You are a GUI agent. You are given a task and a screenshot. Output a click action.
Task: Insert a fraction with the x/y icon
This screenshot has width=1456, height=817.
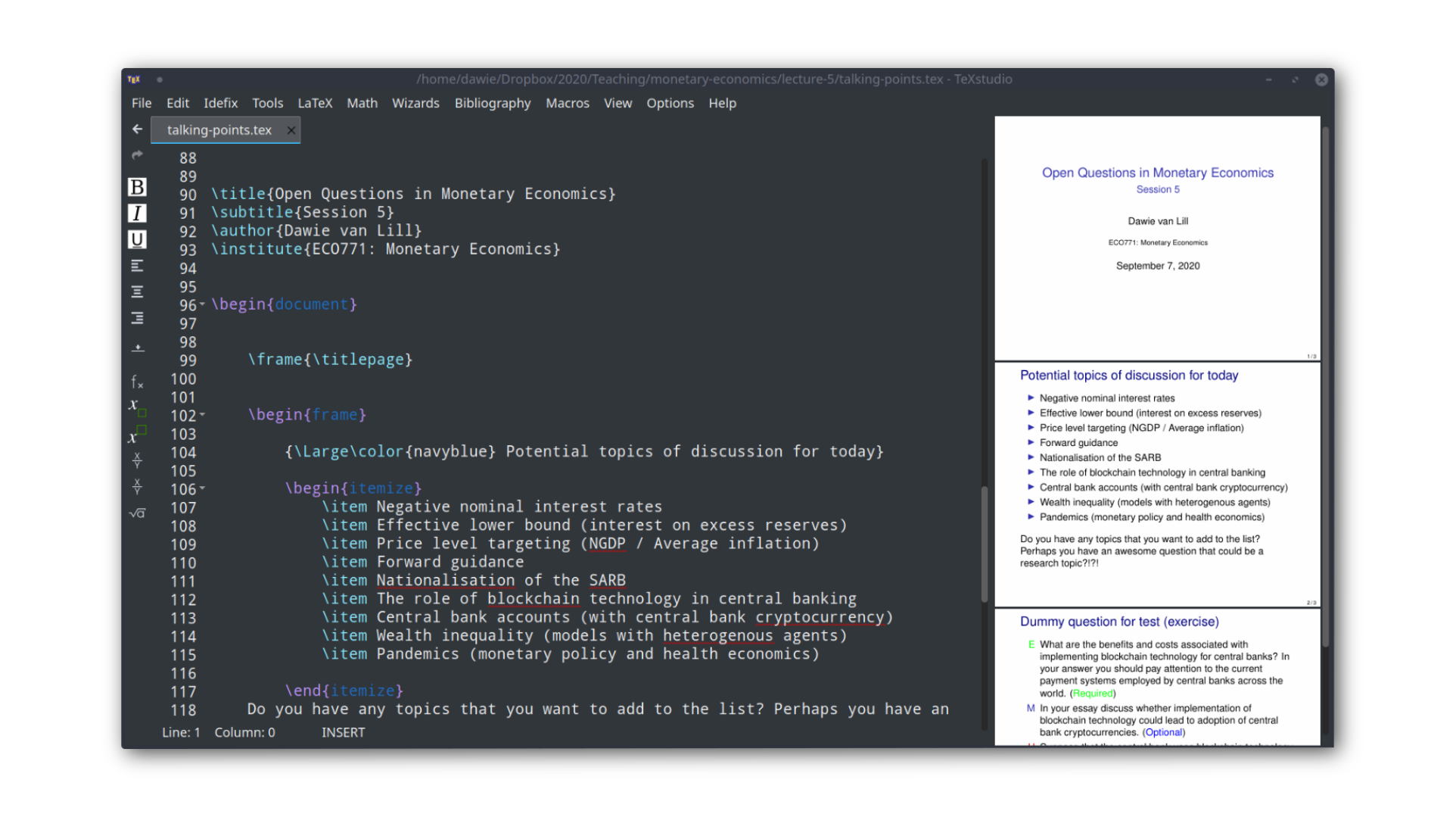point(137,460)
